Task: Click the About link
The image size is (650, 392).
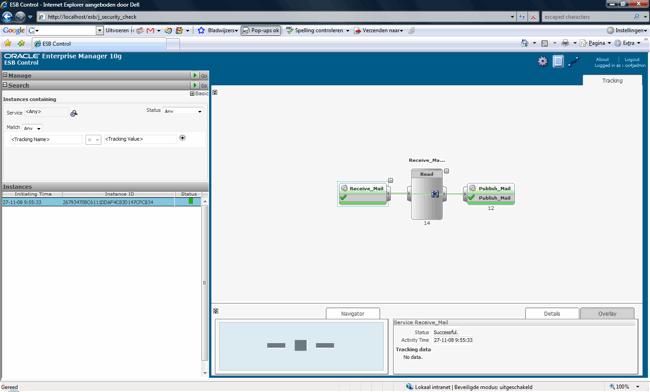Action: tap(602, 59)
